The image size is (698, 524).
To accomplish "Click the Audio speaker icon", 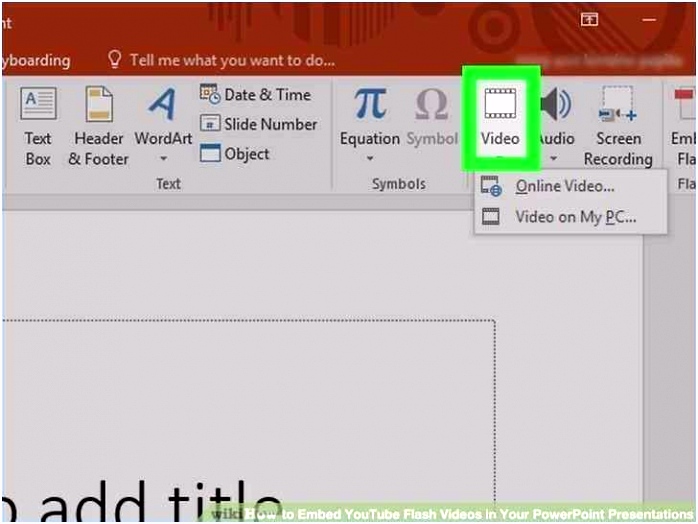I will tap(556, 104).
